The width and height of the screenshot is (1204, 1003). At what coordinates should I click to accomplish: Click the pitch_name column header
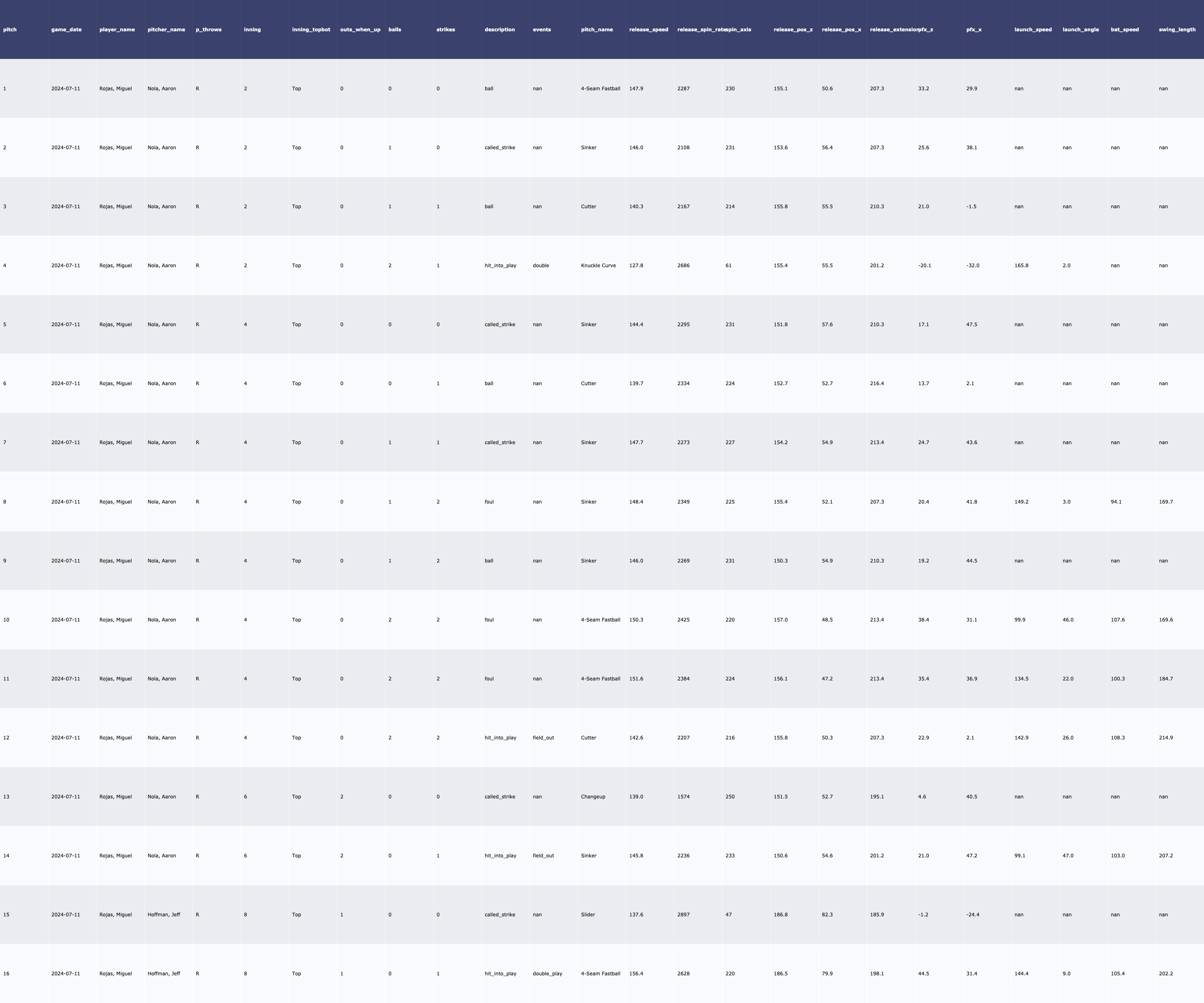[x=597, y=29]
